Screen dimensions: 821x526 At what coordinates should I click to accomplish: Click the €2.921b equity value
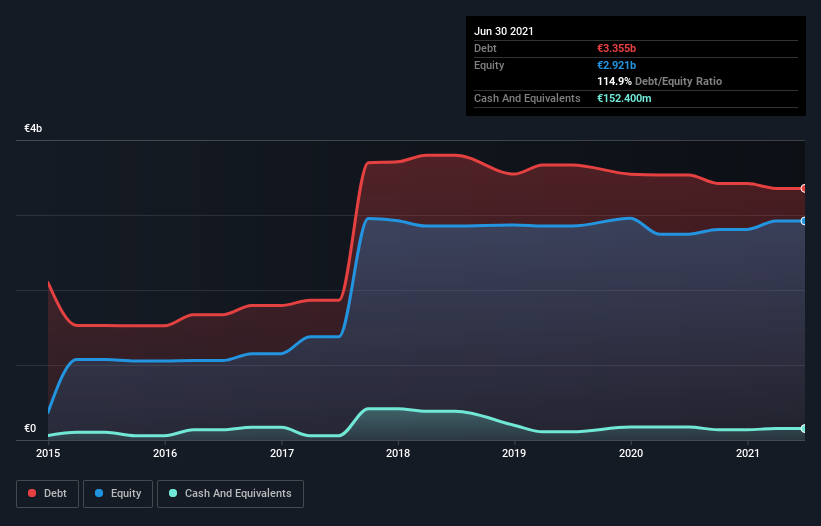(x=616, y=65)
